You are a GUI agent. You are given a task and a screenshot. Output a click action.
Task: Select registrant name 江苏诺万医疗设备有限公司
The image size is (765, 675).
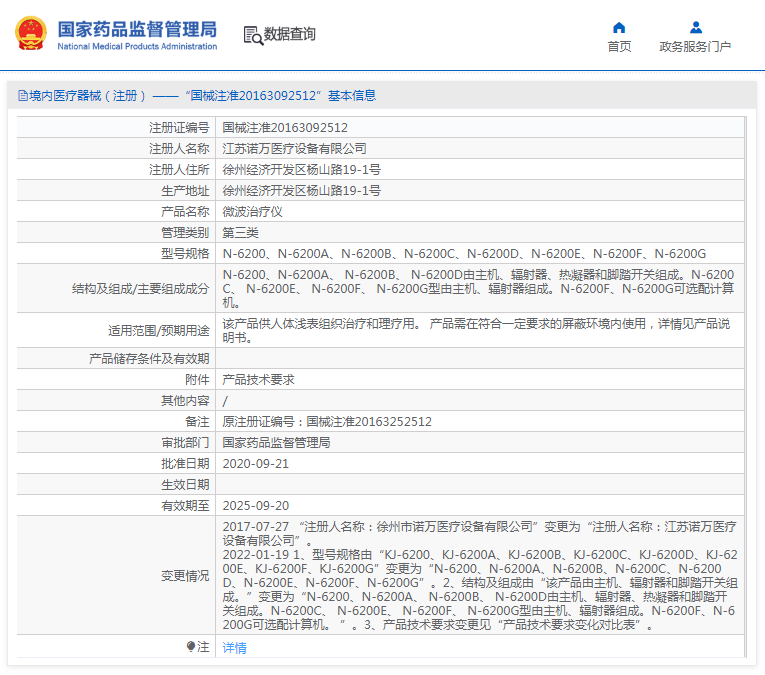(294, 149)
